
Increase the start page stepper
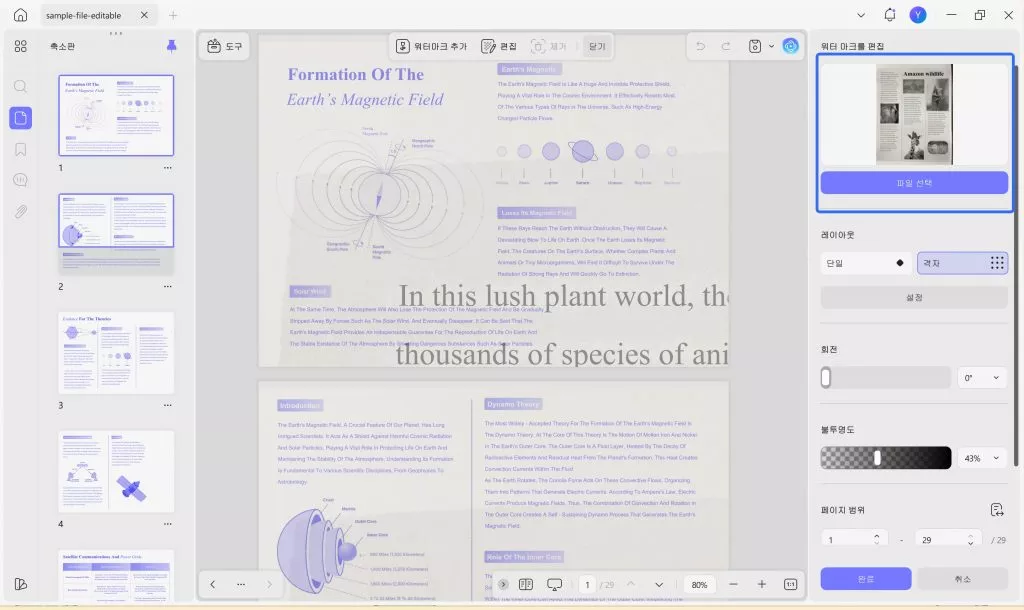[x=876, y=536]
